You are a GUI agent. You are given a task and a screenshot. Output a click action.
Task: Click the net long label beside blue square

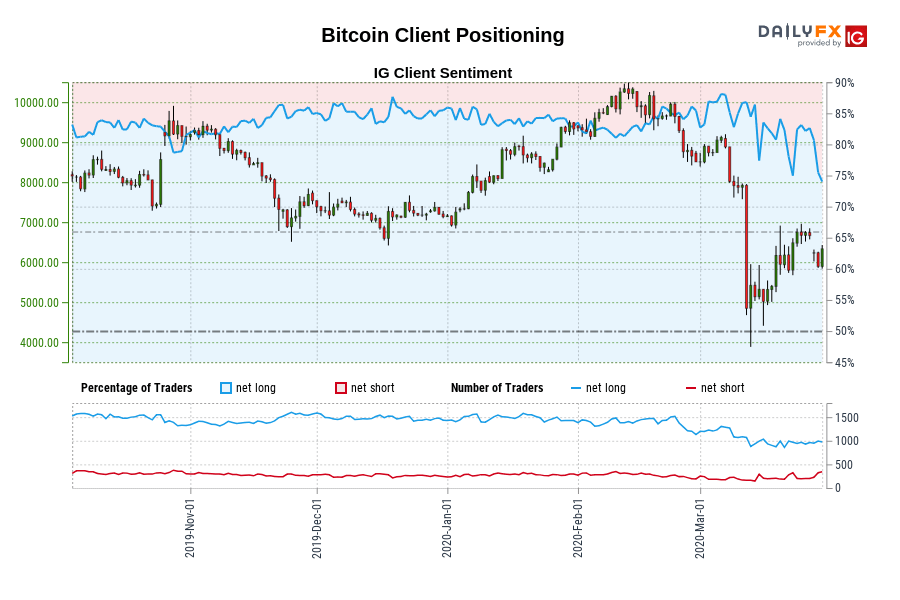click(x=256, y=388)
